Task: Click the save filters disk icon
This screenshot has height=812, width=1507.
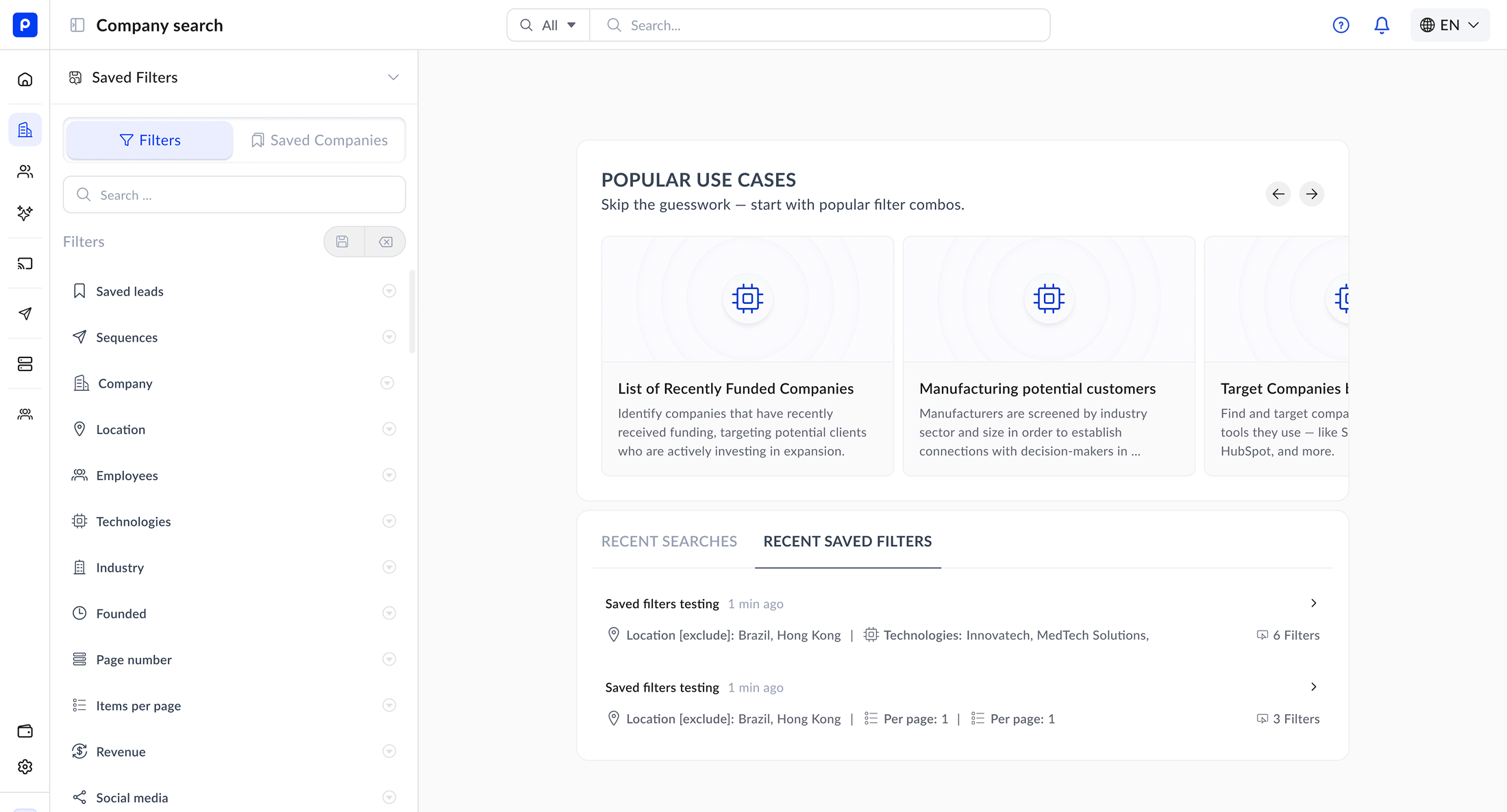Action: click(342, 242)
